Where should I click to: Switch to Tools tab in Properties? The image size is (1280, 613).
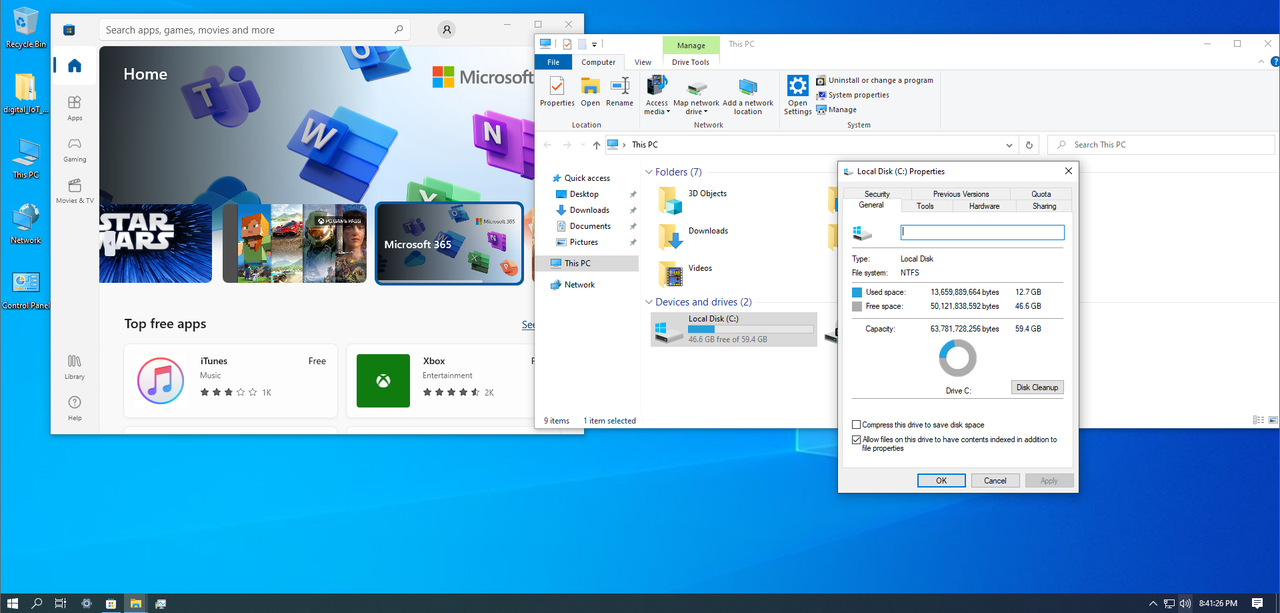click(925, 206)
